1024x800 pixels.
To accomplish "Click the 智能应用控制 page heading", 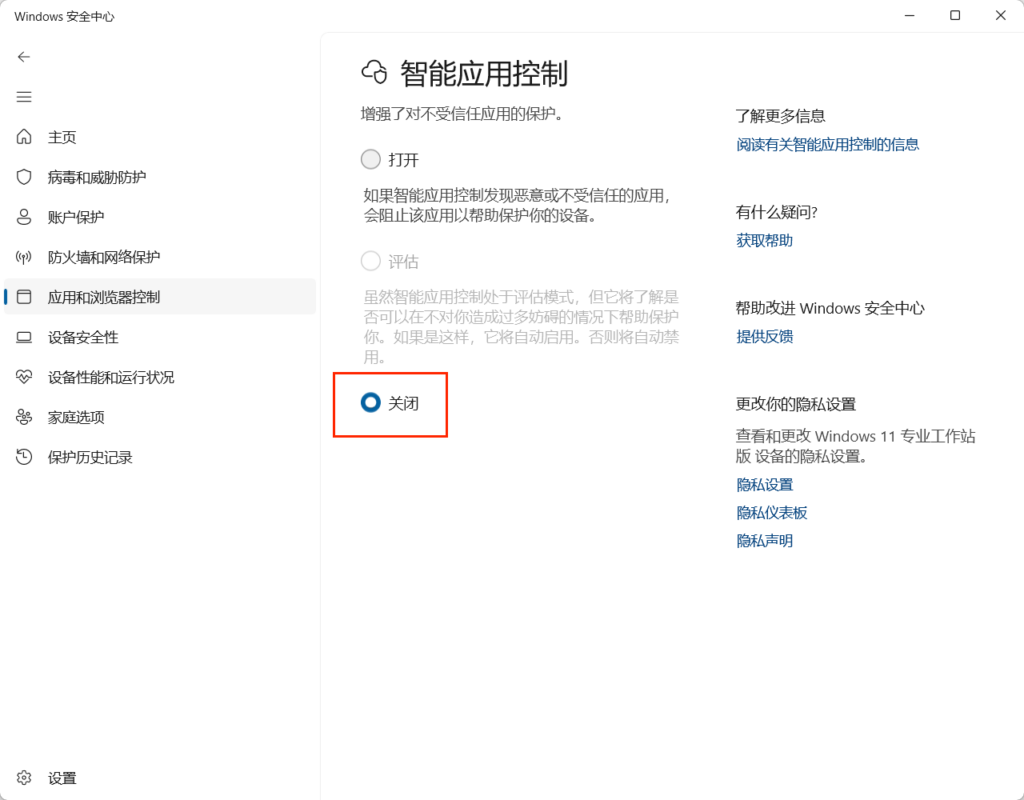I will coord(484,73).
